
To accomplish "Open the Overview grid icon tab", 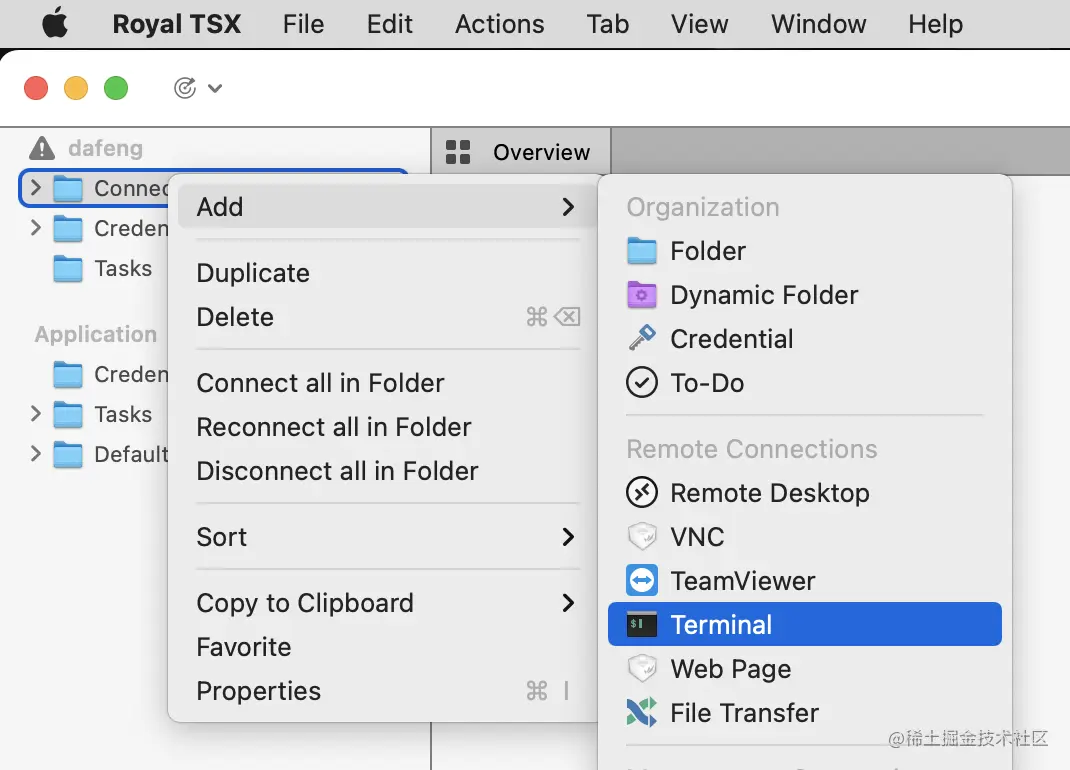I will (458, 152).
